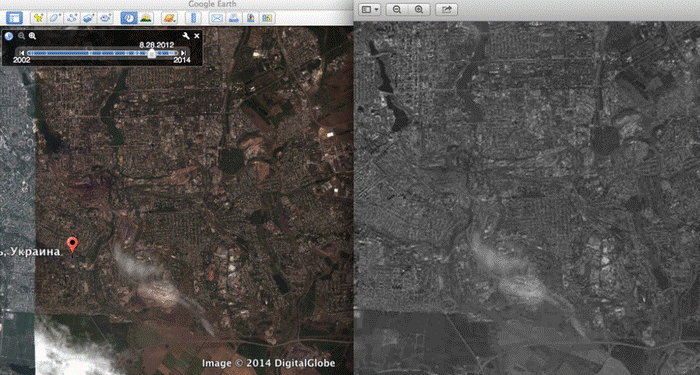700x375 pixels.
Task: Open the planet switcher dropdown
Action: point(170,18)
